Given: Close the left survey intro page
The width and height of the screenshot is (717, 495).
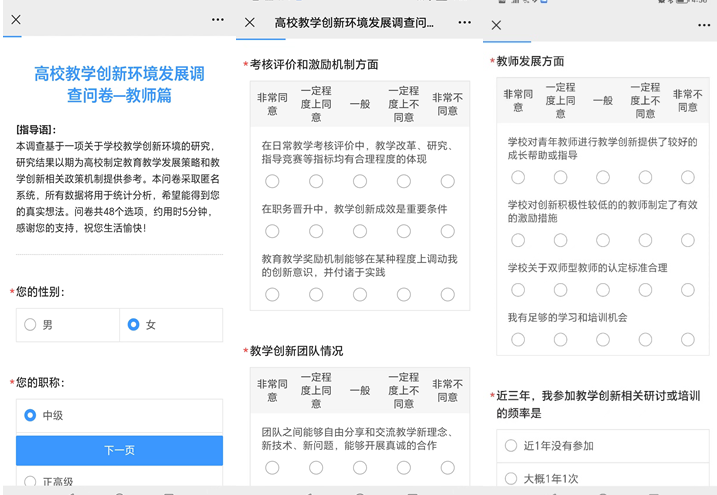Looking at the screenshot, I should pos(15,20).
